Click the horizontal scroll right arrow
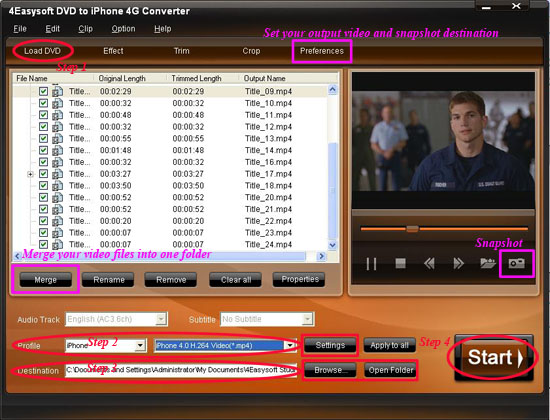Viewport: 550px width, 420px height. (x=321, y=256)
